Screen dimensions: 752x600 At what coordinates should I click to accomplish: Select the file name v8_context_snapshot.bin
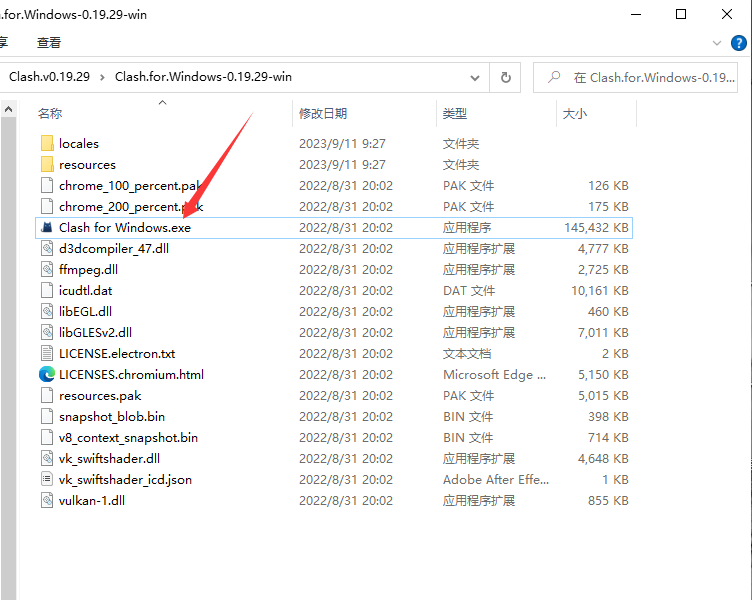click(128, 437)
